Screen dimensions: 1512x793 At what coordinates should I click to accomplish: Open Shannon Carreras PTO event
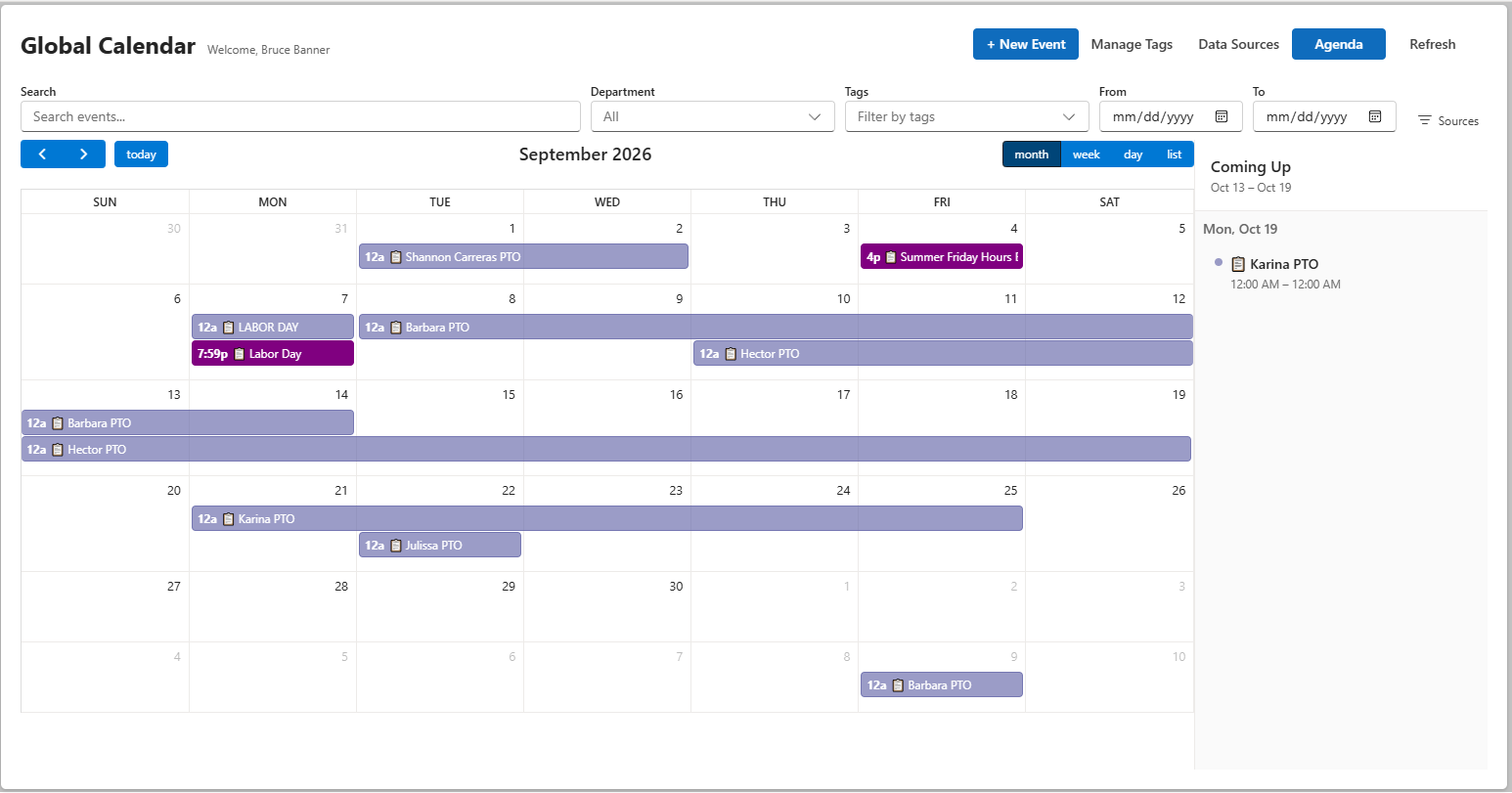(523, 257)
